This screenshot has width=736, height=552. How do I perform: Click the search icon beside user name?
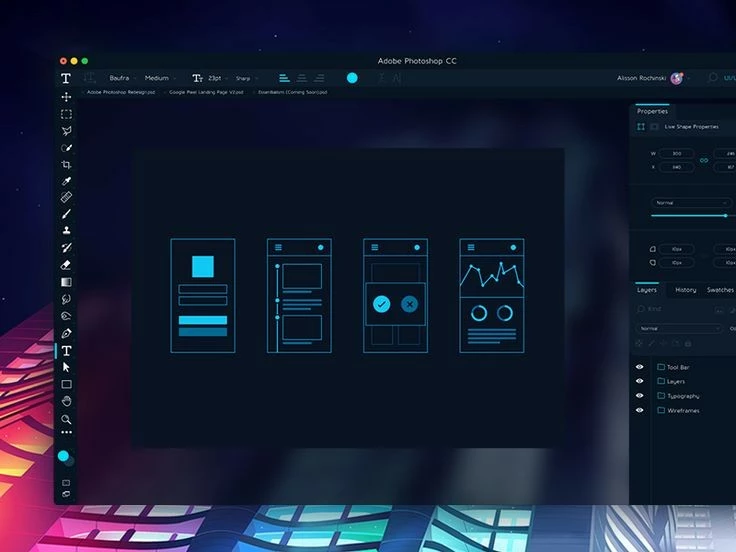pyautogui.click(x=713, y=77)
